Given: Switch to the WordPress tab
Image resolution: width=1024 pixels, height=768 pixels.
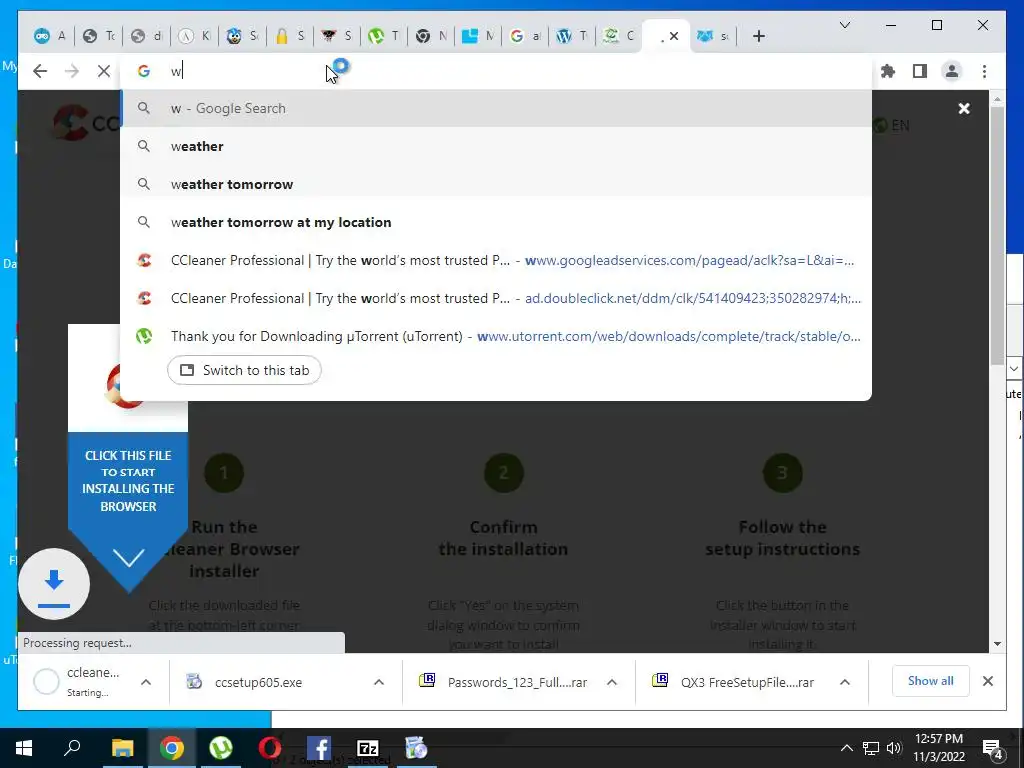Looking at the screenshot, I should point(573,36).
